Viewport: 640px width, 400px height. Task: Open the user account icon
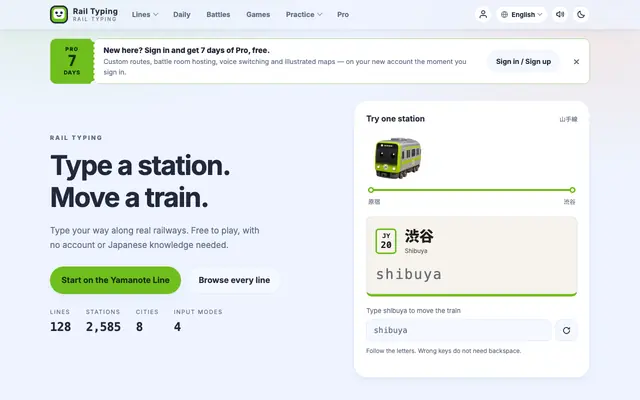(x=483, y=14)
